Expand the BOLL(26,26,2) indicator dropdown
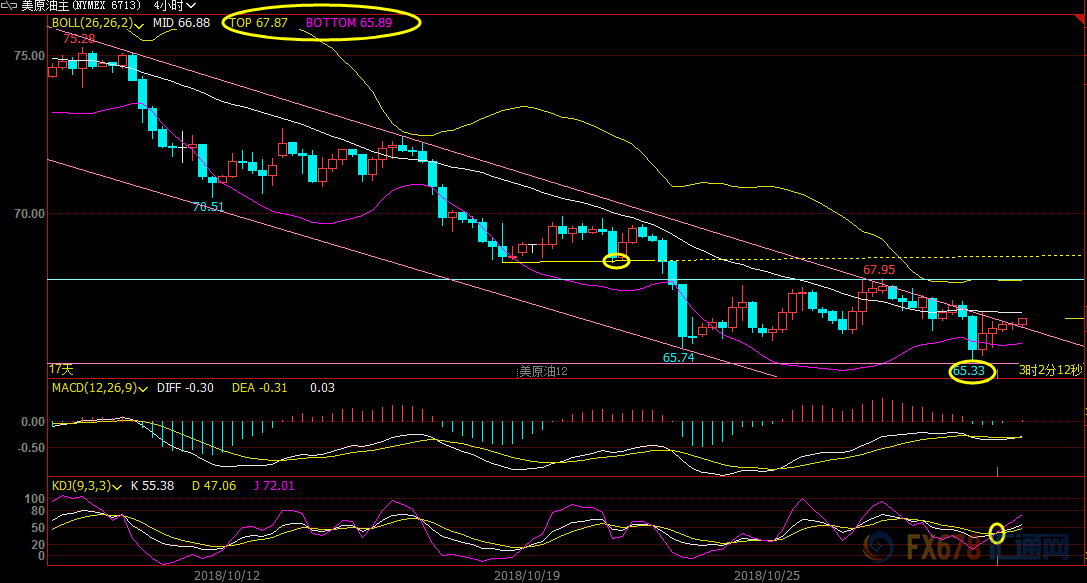Viewport: 1087px width, 583px height. tap(138, 23)
